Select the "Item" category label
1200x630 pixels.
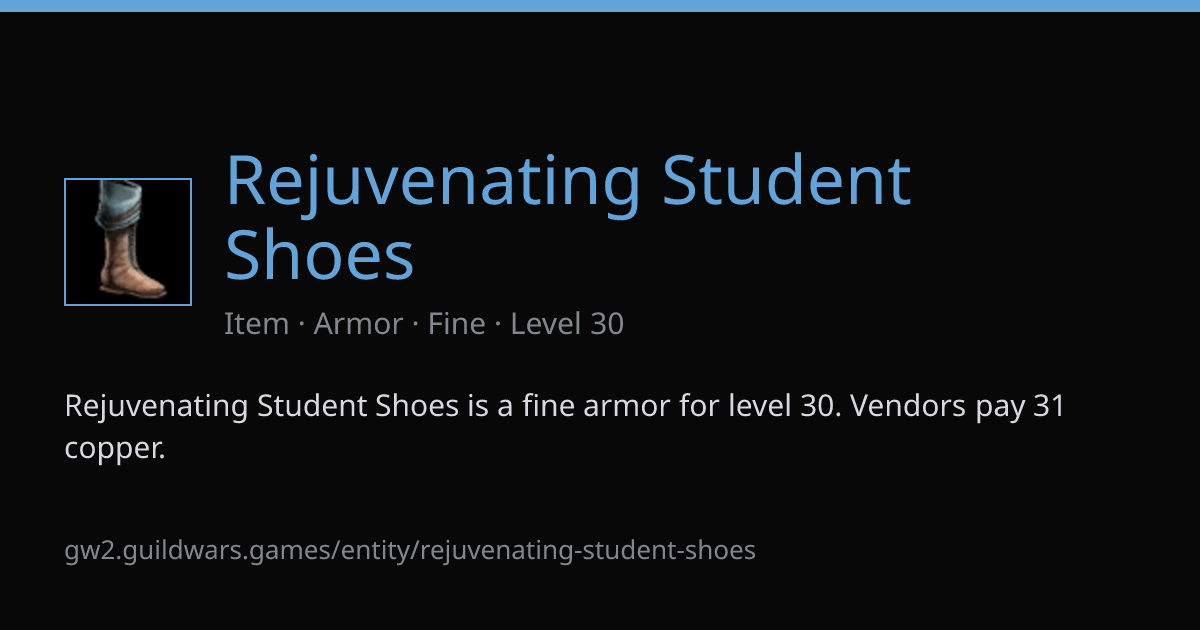(x=256, y=324)
